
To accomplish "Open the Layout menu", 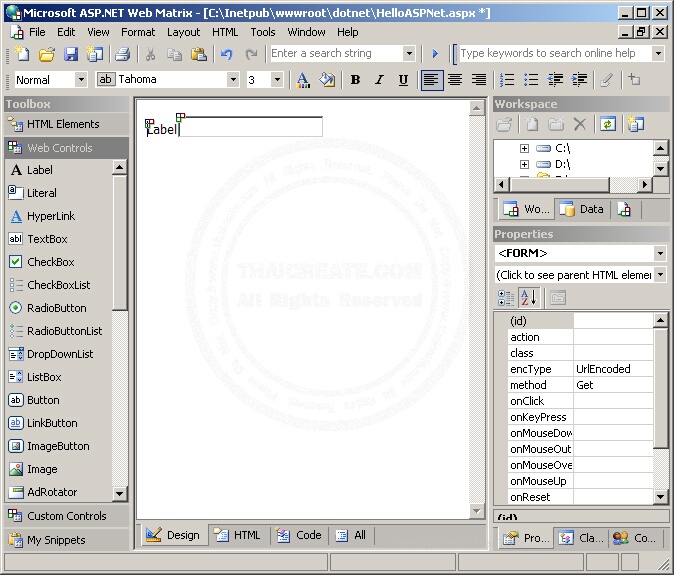I will (184, 32).
